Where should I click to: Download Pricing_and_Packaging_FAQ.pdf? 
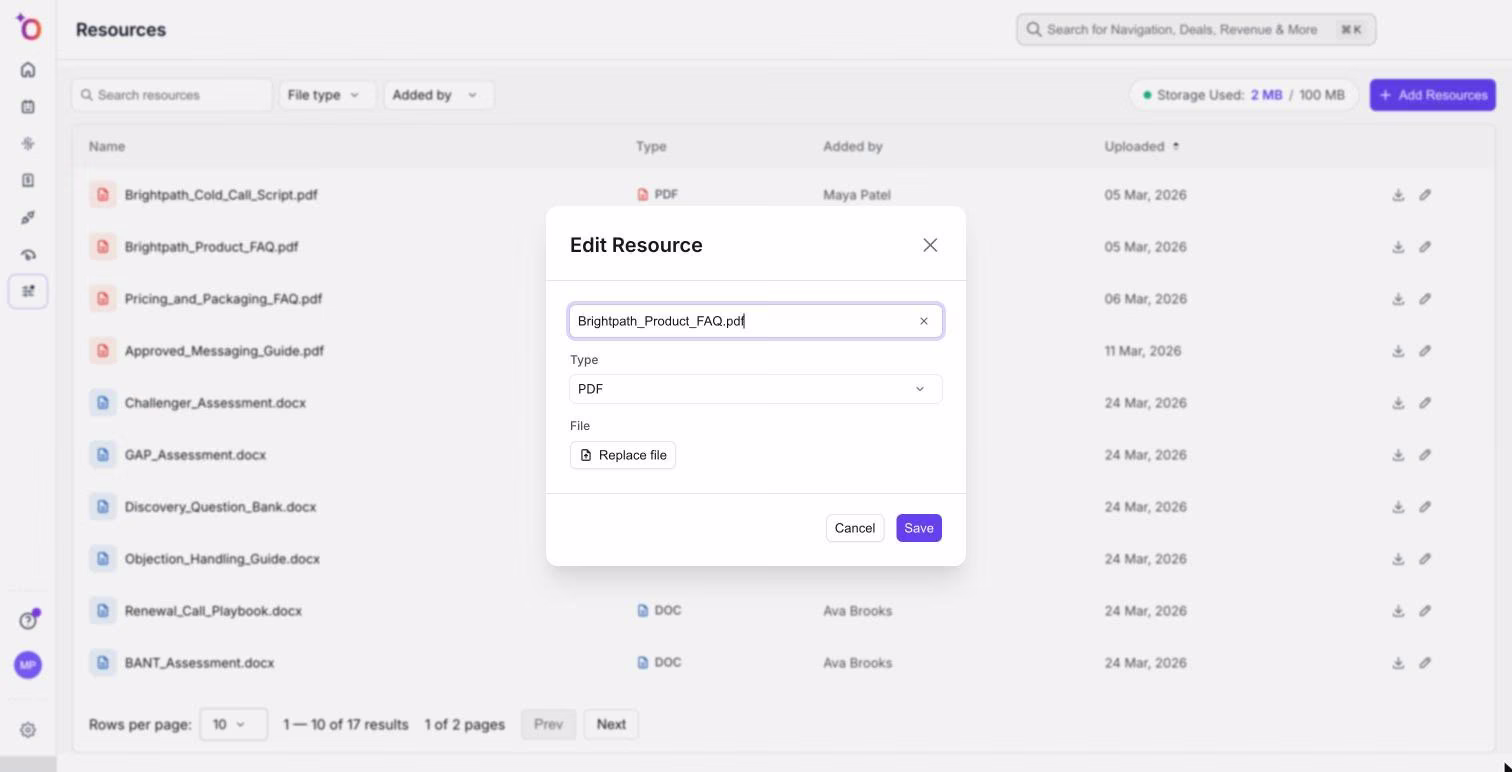pos(1398,299)
